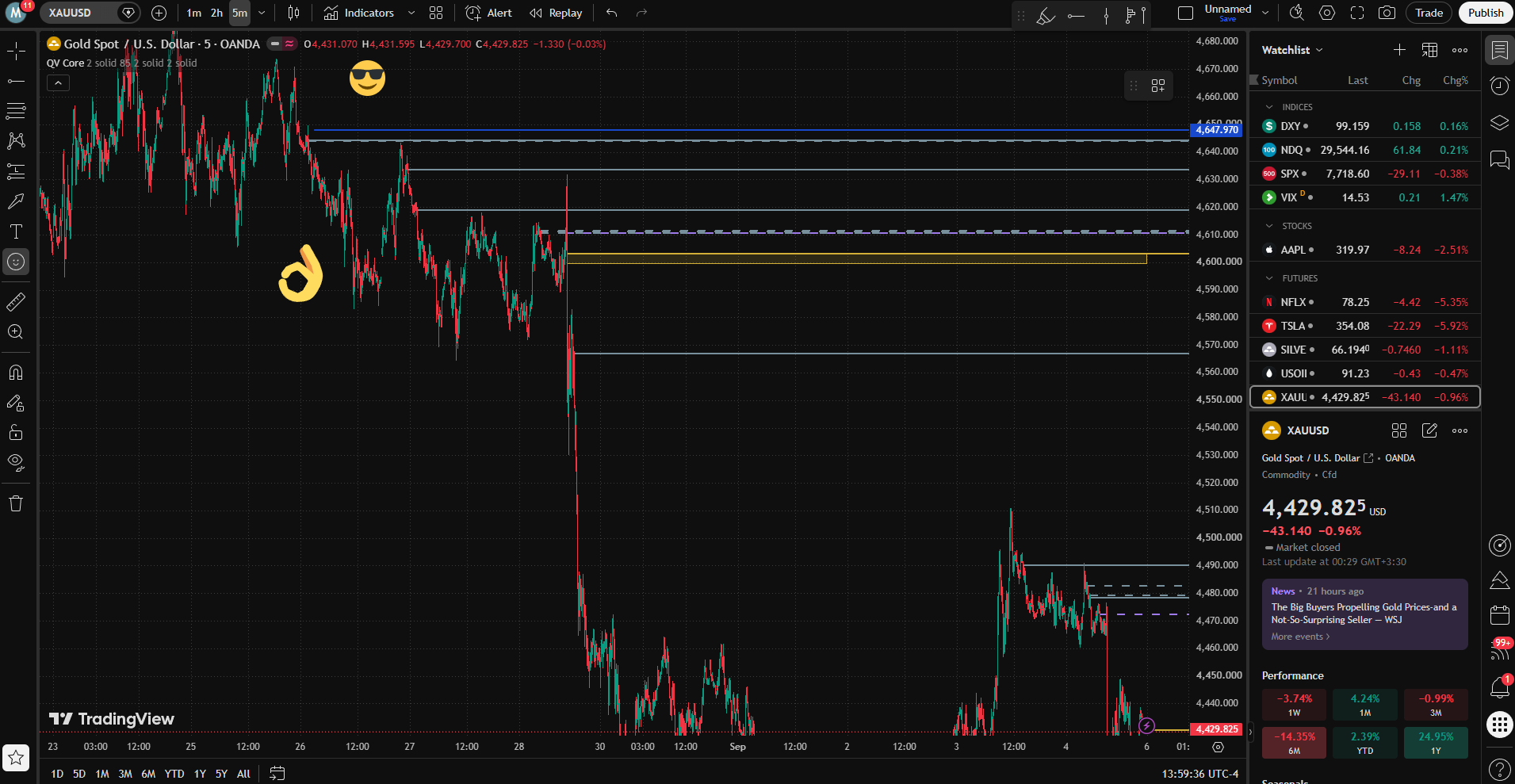Open the candlestick chart type selector
This screenshot has width=1515, height=784.
294,13
